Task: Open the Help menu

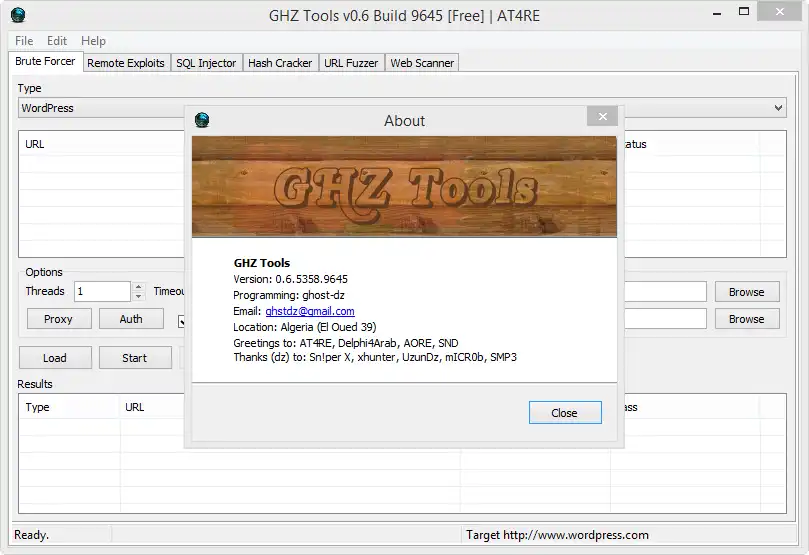Action: [x=93, y=41]
